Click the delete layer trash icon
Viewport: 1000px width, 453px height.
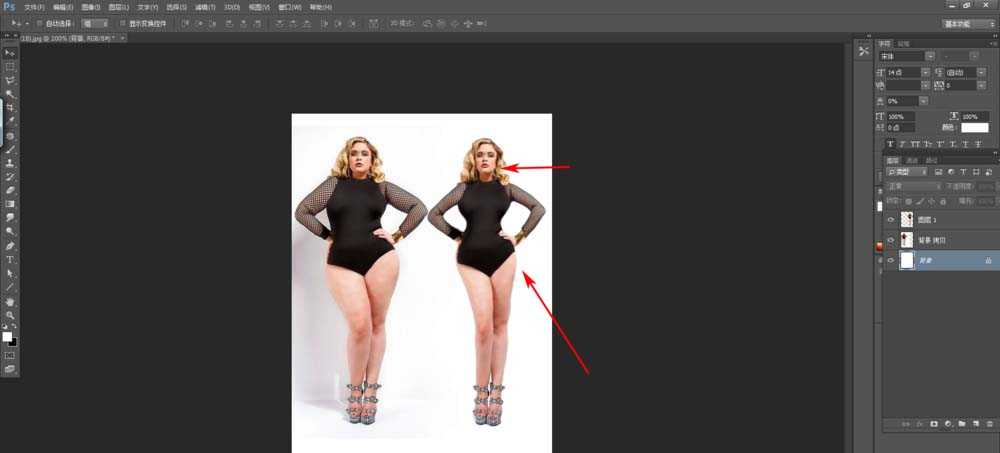click(989, 425)
